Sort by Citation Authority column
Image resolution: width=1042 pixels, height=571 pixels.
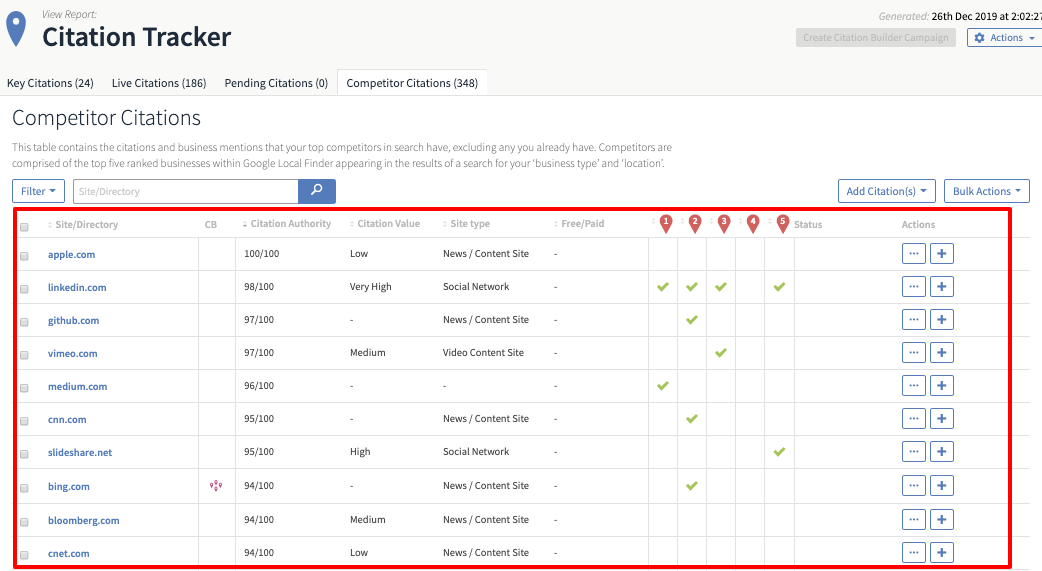[287, 224]
